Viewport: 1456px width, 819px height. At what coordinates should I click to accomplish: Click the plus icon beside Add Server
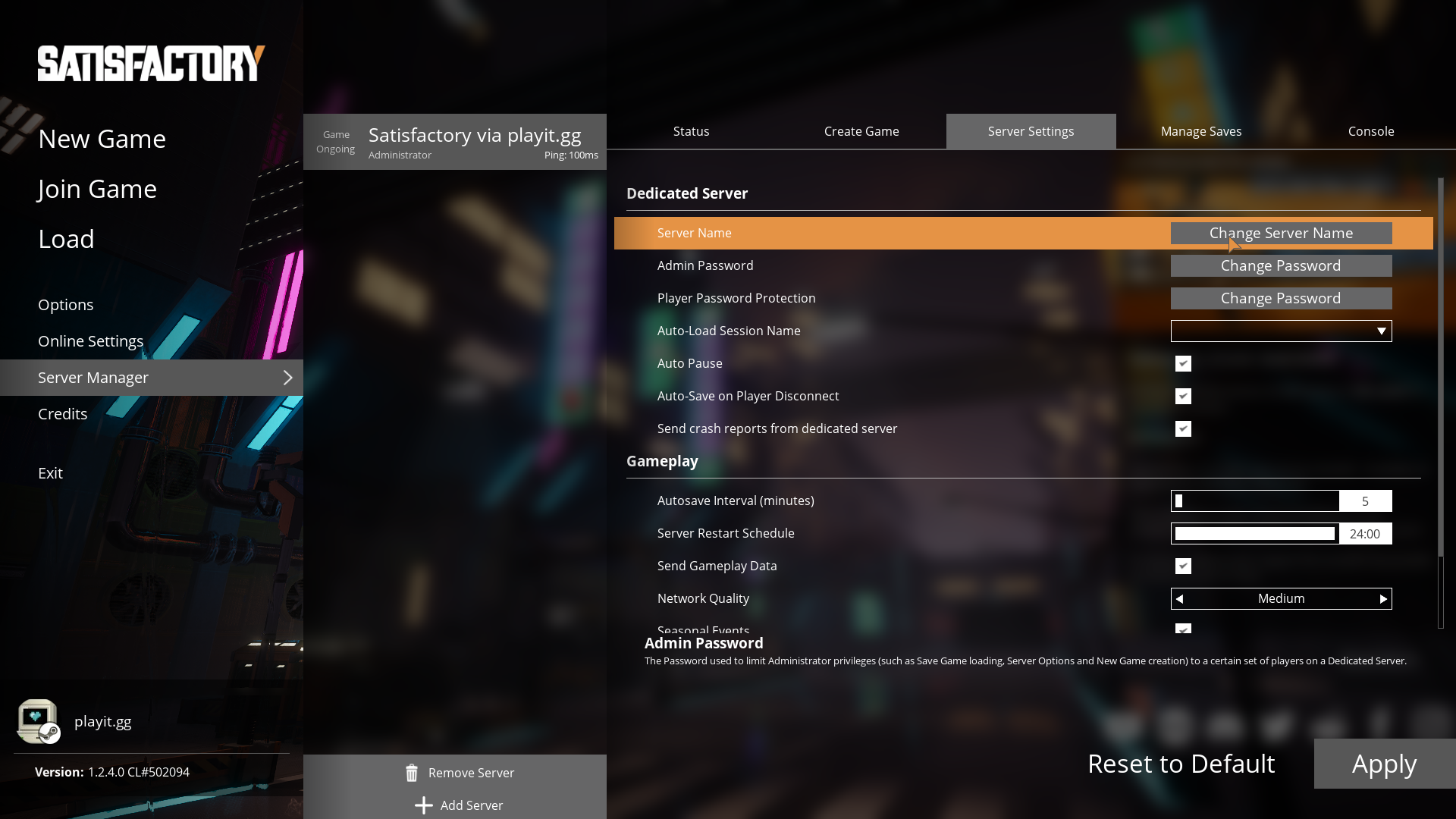424,805
